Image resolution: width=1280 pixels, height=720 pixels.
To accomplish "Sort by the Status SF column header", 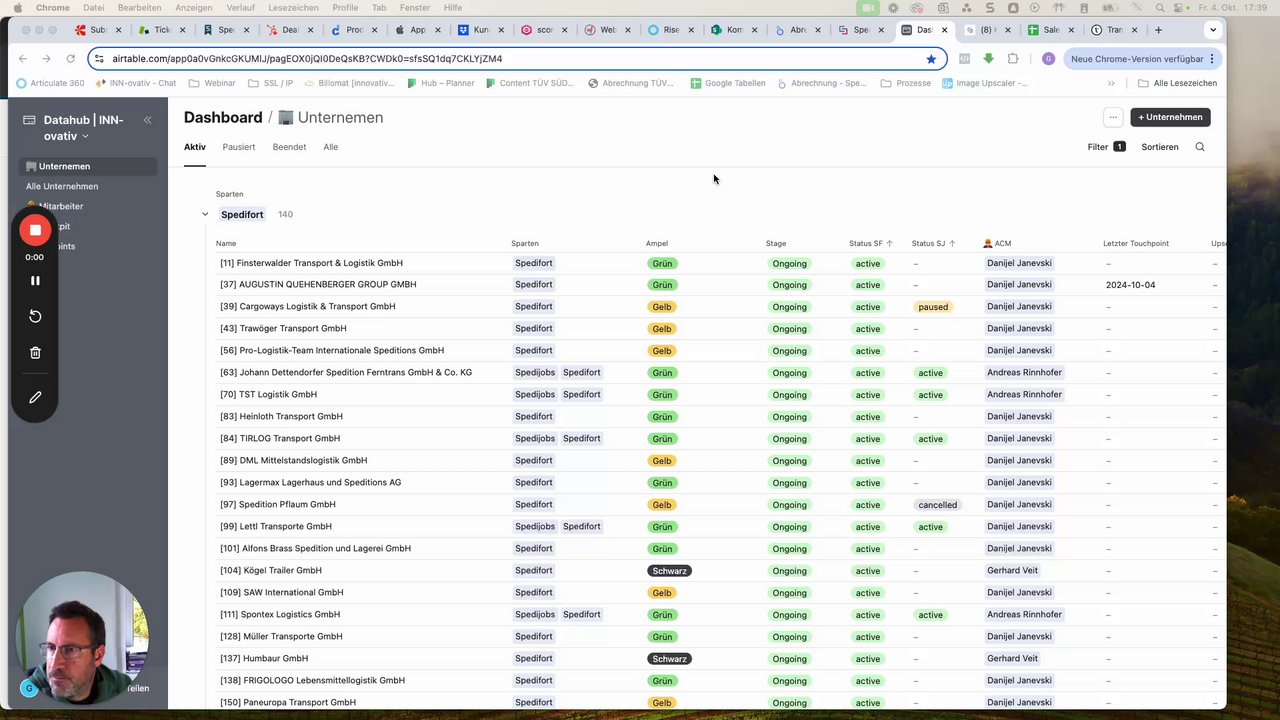I will click(x=870, y=243).
